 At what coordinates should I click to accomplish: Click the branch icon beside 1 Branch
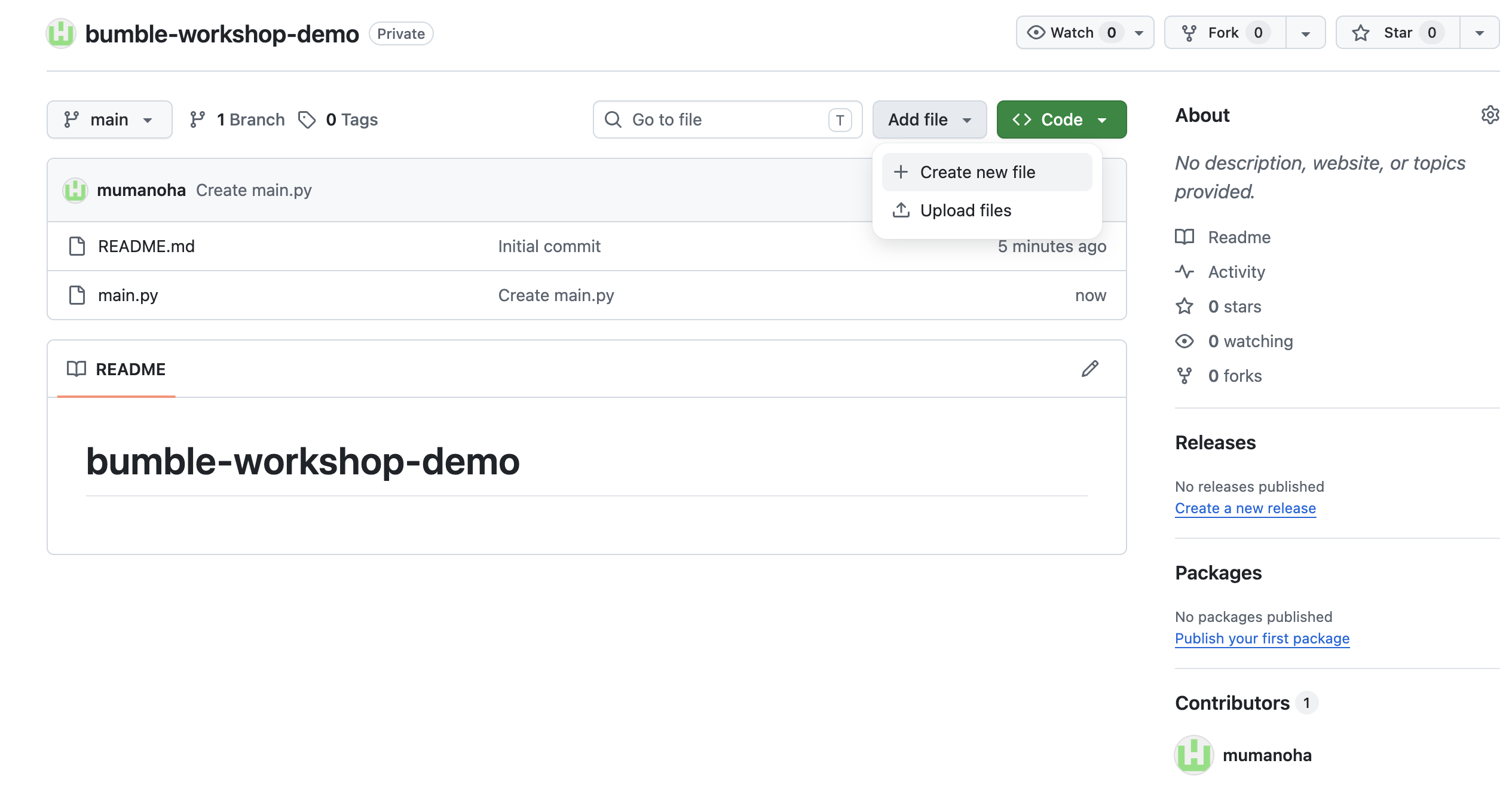pyautogui.click(x=198, y=119)
